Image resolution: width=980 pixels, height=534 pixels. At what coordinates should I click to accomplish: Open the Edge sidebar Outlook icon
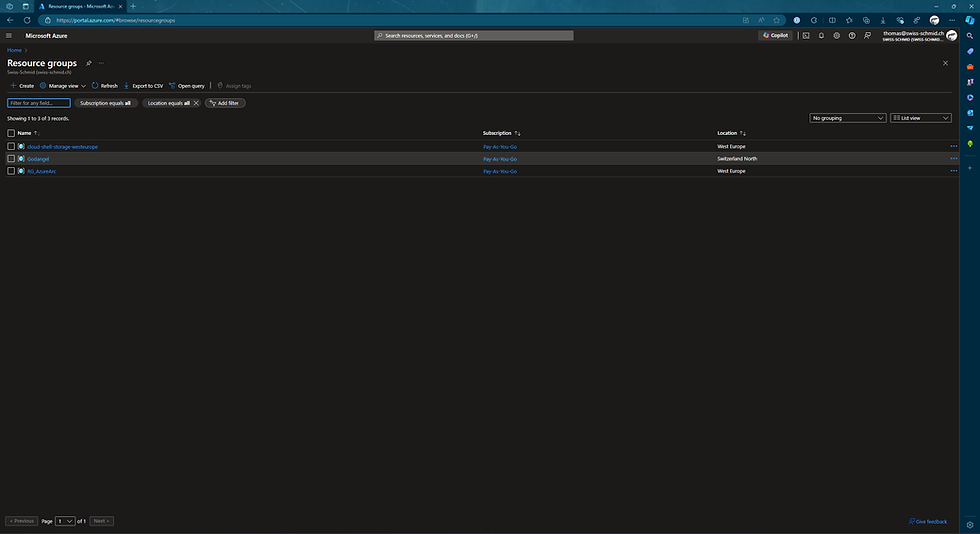click(970, 113)
